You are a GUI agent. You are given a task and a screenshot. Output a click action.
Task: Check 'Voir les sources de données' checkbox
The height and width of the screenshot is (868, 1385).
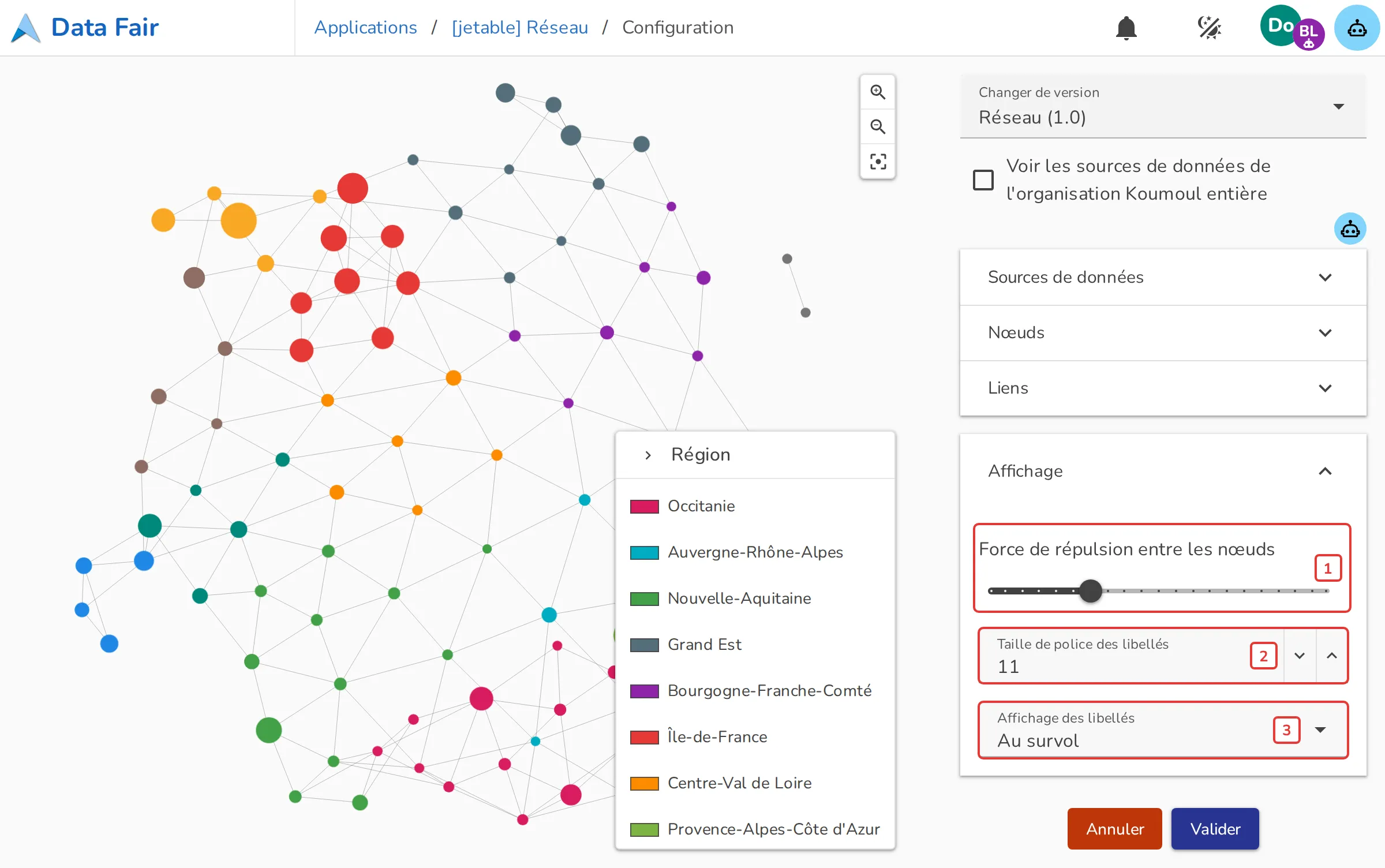983,179
